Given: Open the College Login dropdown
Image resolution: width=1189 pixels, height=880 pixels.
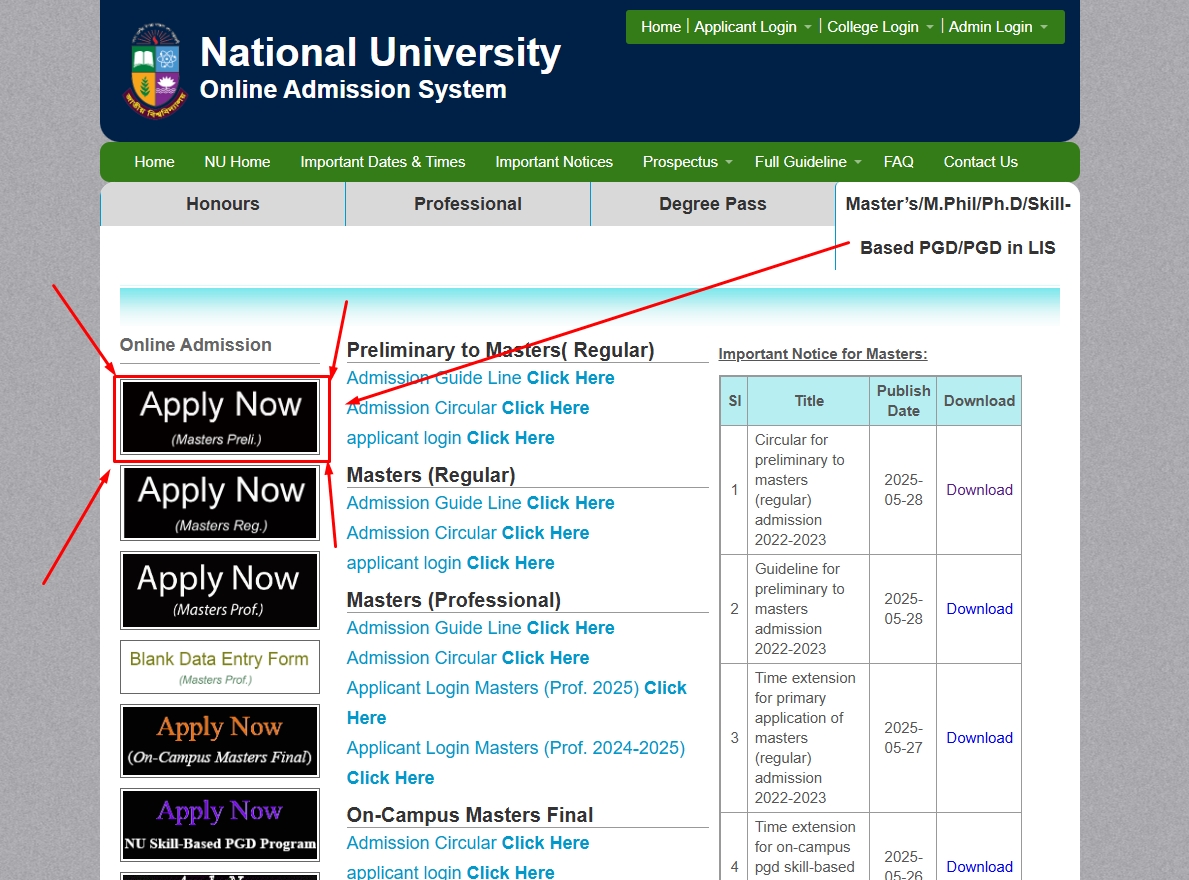Looking at the screenshot, I should [880, 27].
